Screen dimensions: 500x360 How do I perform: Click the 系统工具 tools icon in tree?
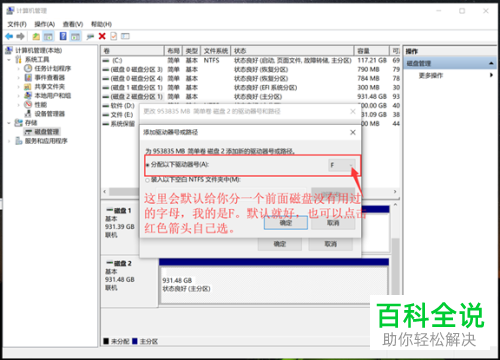pyautogui.click(x=19, y=59)
